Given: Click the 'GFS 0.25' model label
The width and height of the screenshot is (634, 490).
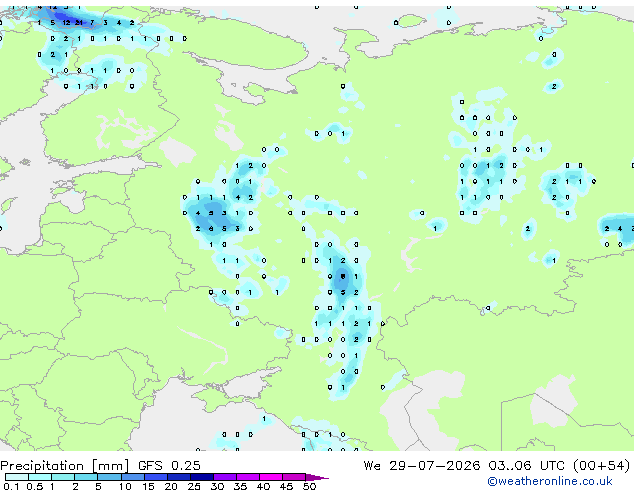Looking at the screenshot, I should coord(169,465).
